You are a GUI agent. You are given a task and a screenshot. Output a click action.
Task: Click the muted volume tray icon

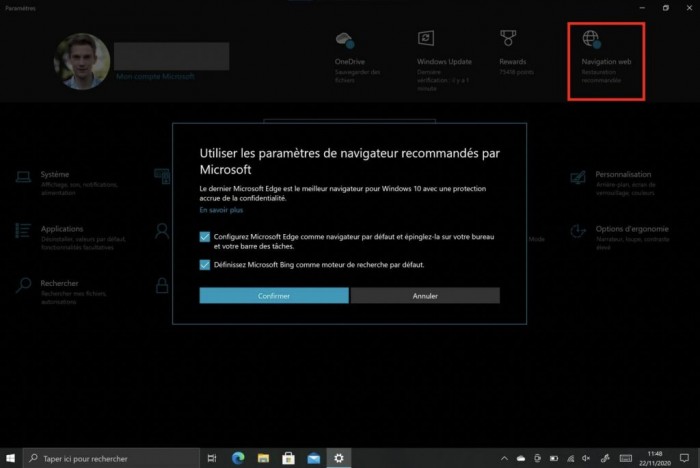click(586, 458)
